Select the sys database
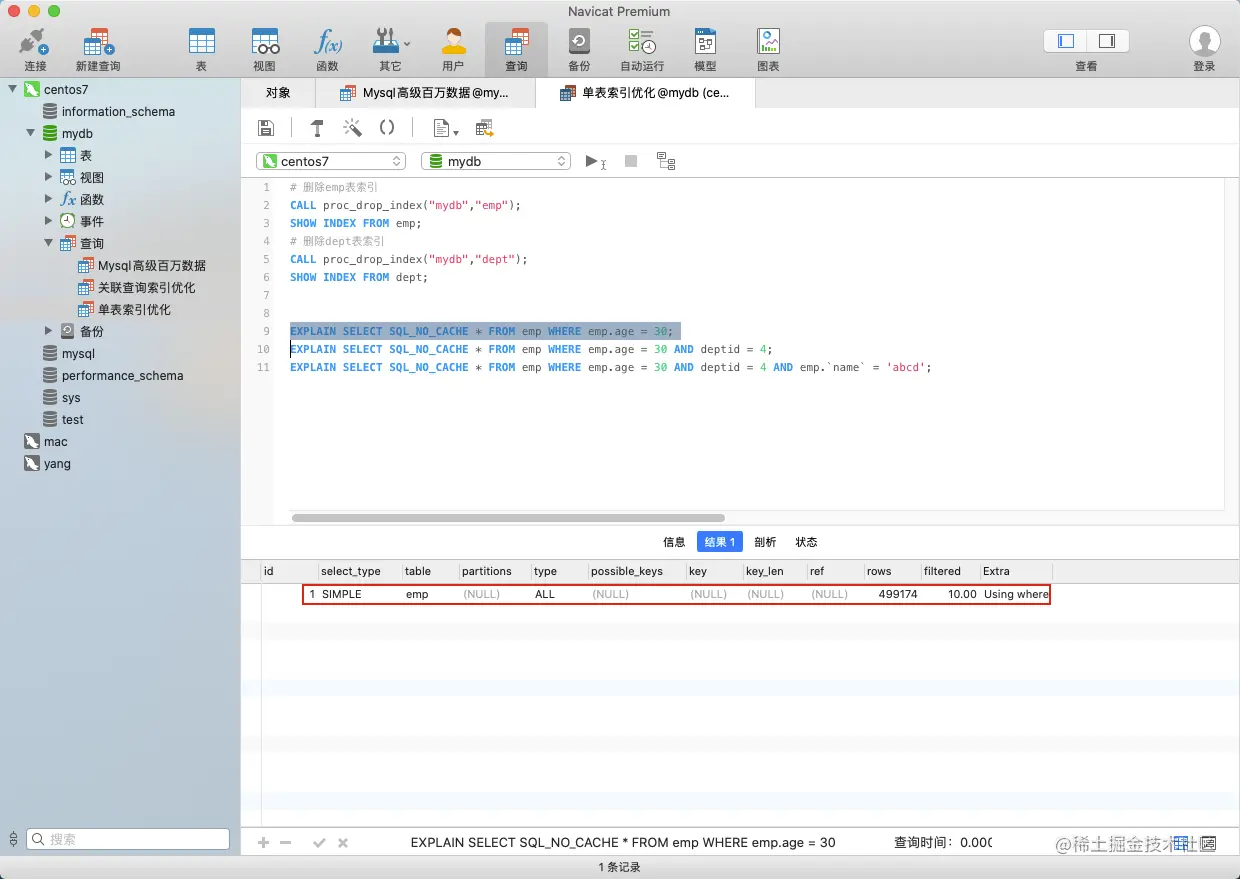Screen dimensions: 1240x879 coord(70,397)
